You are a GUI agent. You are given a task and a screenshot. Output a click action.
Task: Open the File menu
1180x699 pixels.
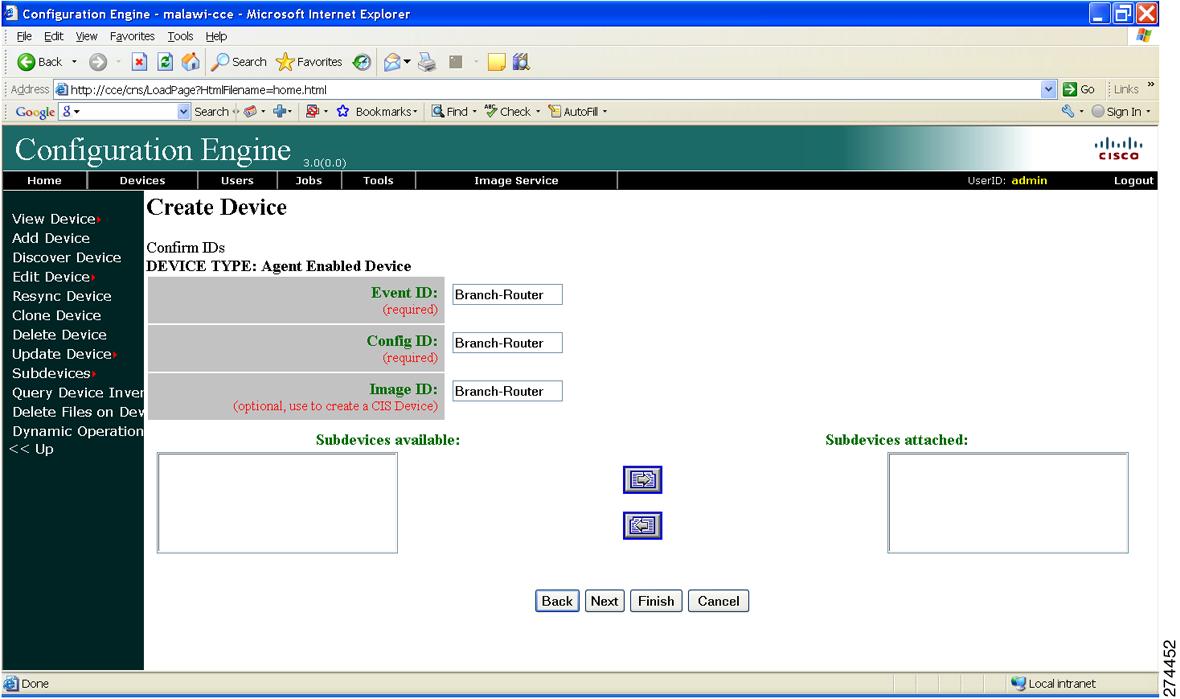click(x=24, y=36)
